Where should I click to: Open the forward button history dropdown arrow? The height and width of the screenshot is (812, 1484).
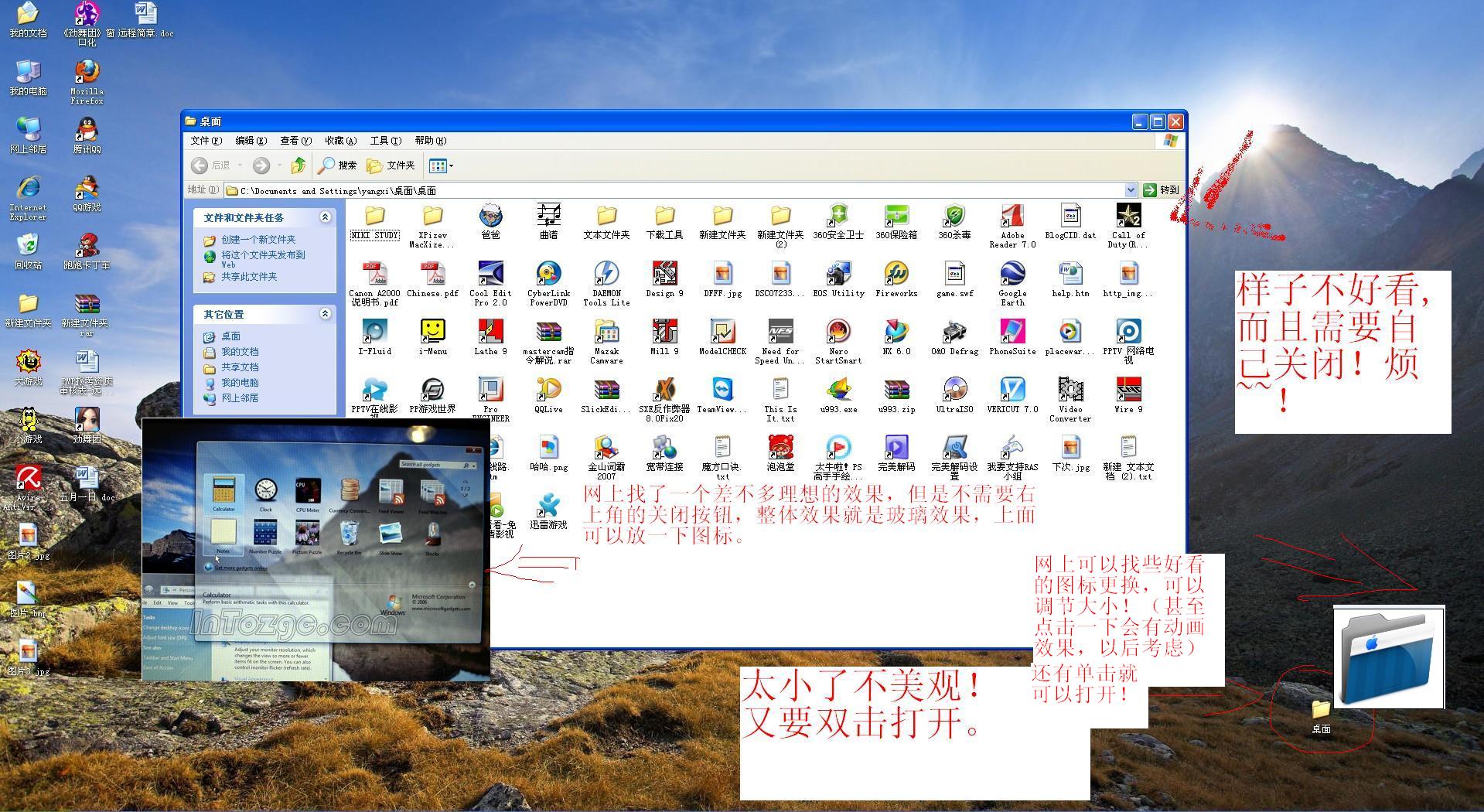(279, 165)
